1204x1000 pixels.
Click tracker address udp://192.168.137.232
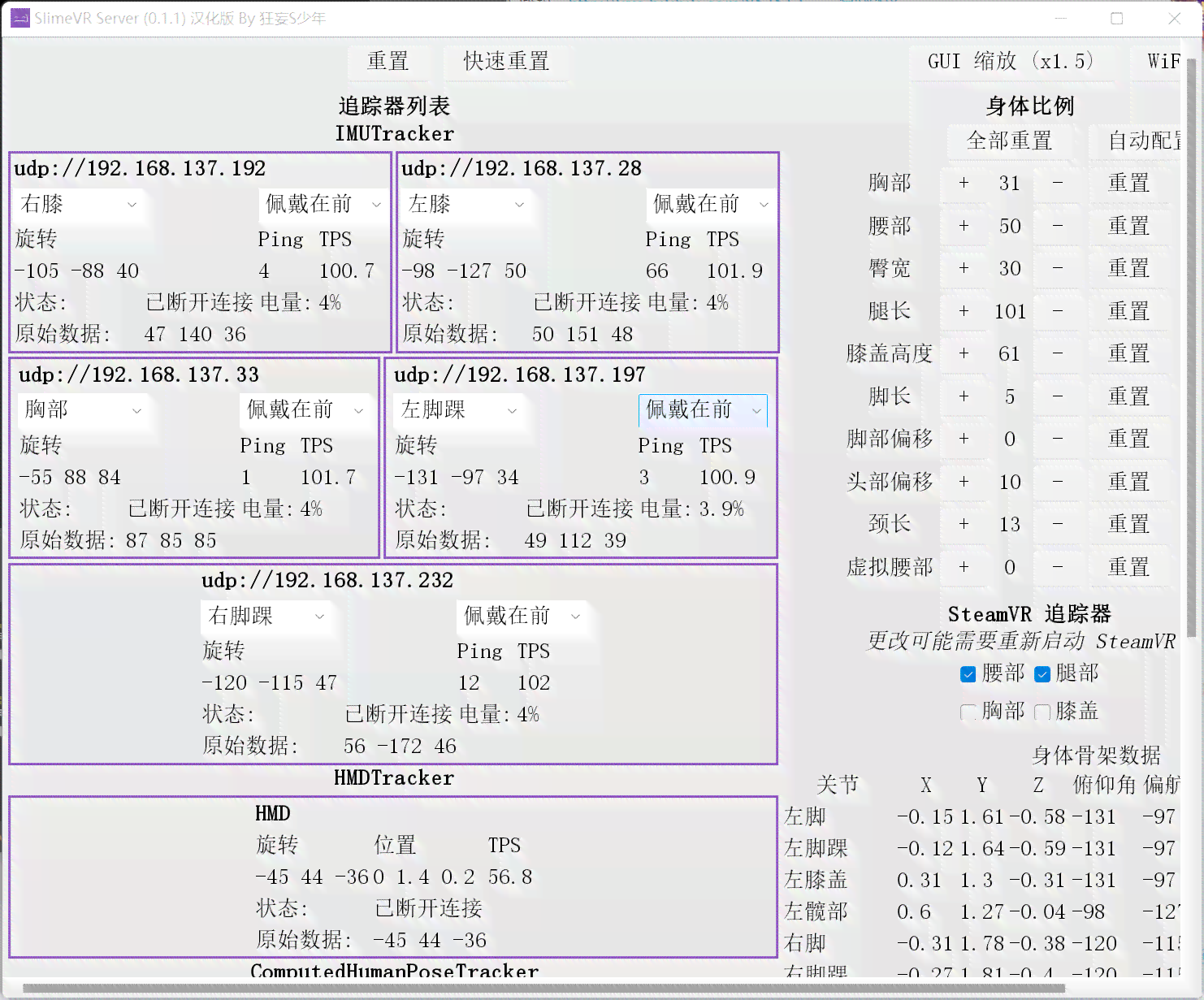click(327, 581)
